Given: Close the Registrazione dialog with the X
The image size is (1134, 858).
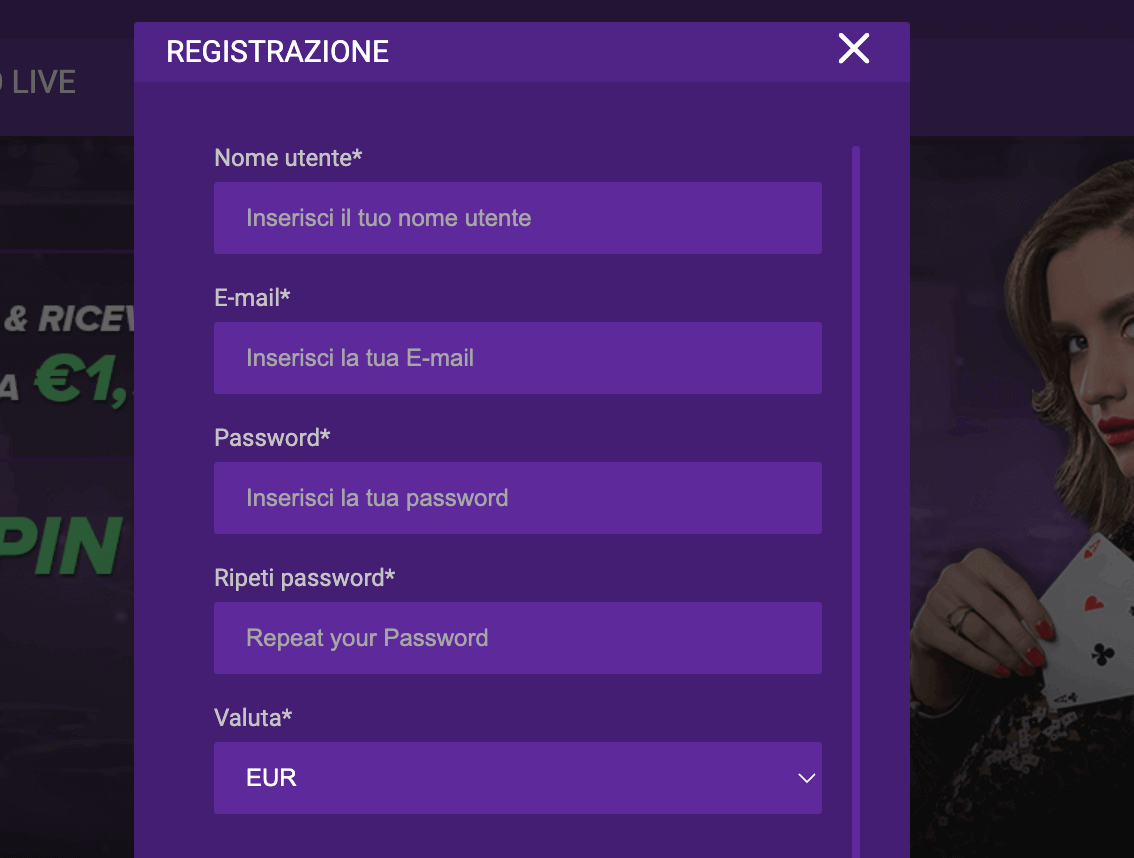Looking at the screenshot, I should (853, 48).
